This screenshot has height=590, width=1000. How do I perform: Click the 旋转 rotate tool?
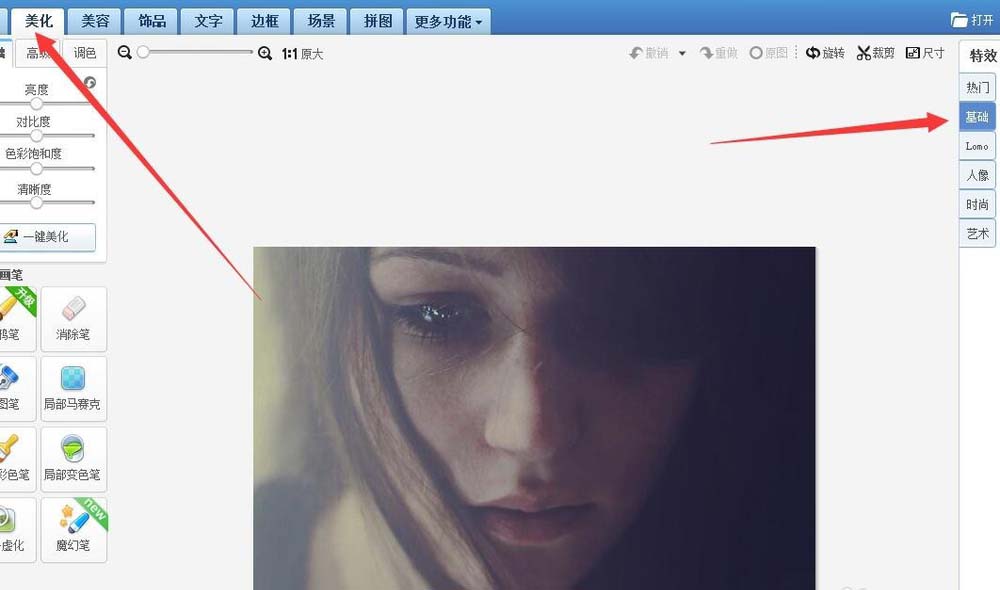tap(825, 53)
